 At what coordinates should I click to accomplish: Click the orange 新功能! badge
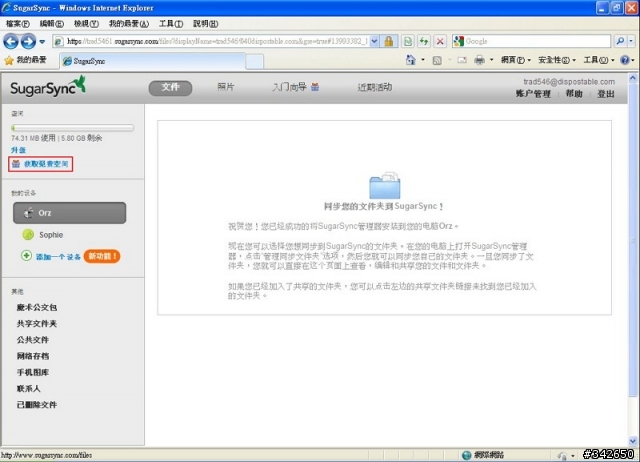point(102,256)
